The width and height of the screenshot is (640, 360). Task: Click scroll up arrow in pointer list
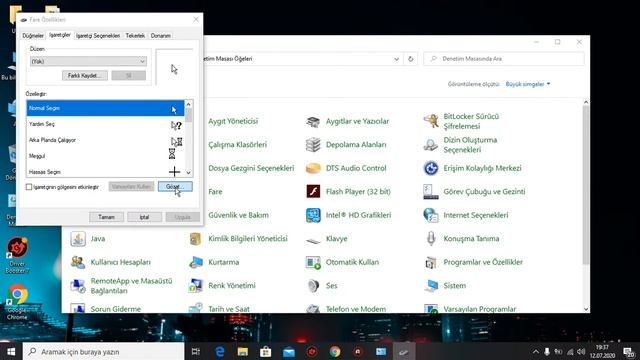tap(188, 104)
